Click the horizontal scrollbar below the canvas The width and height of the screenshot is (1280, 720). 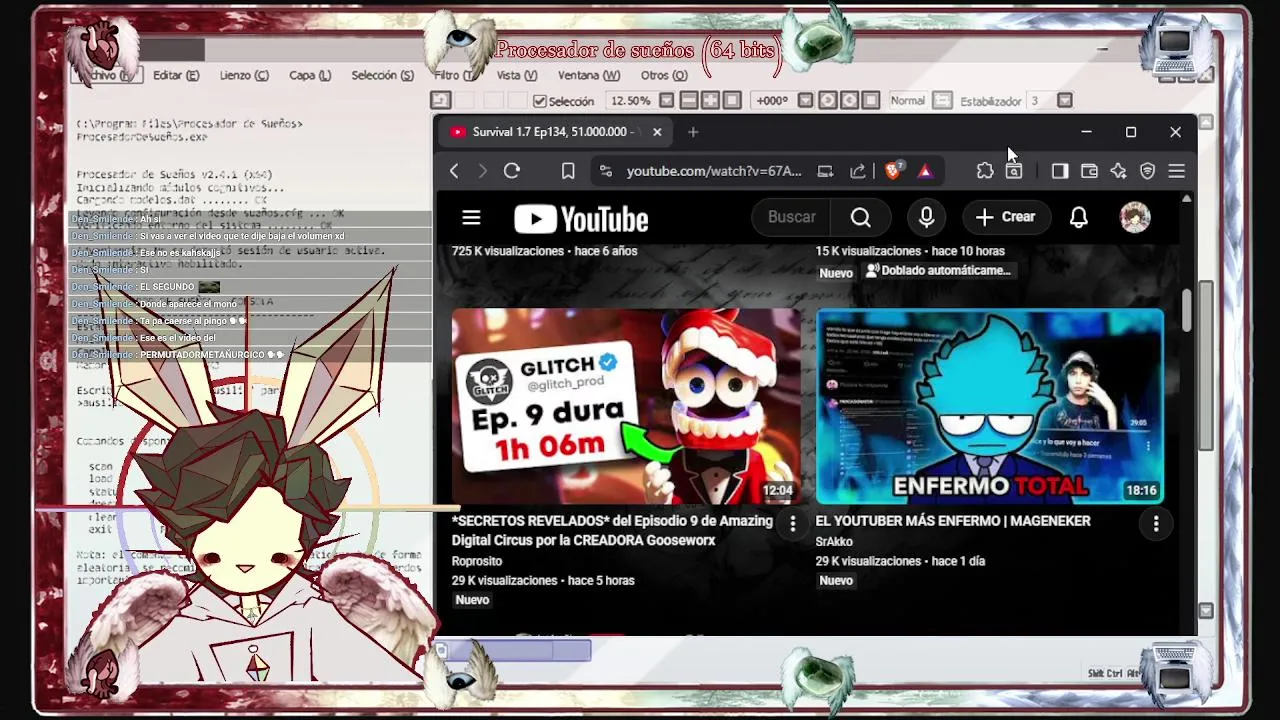click(x=516, y=651)
